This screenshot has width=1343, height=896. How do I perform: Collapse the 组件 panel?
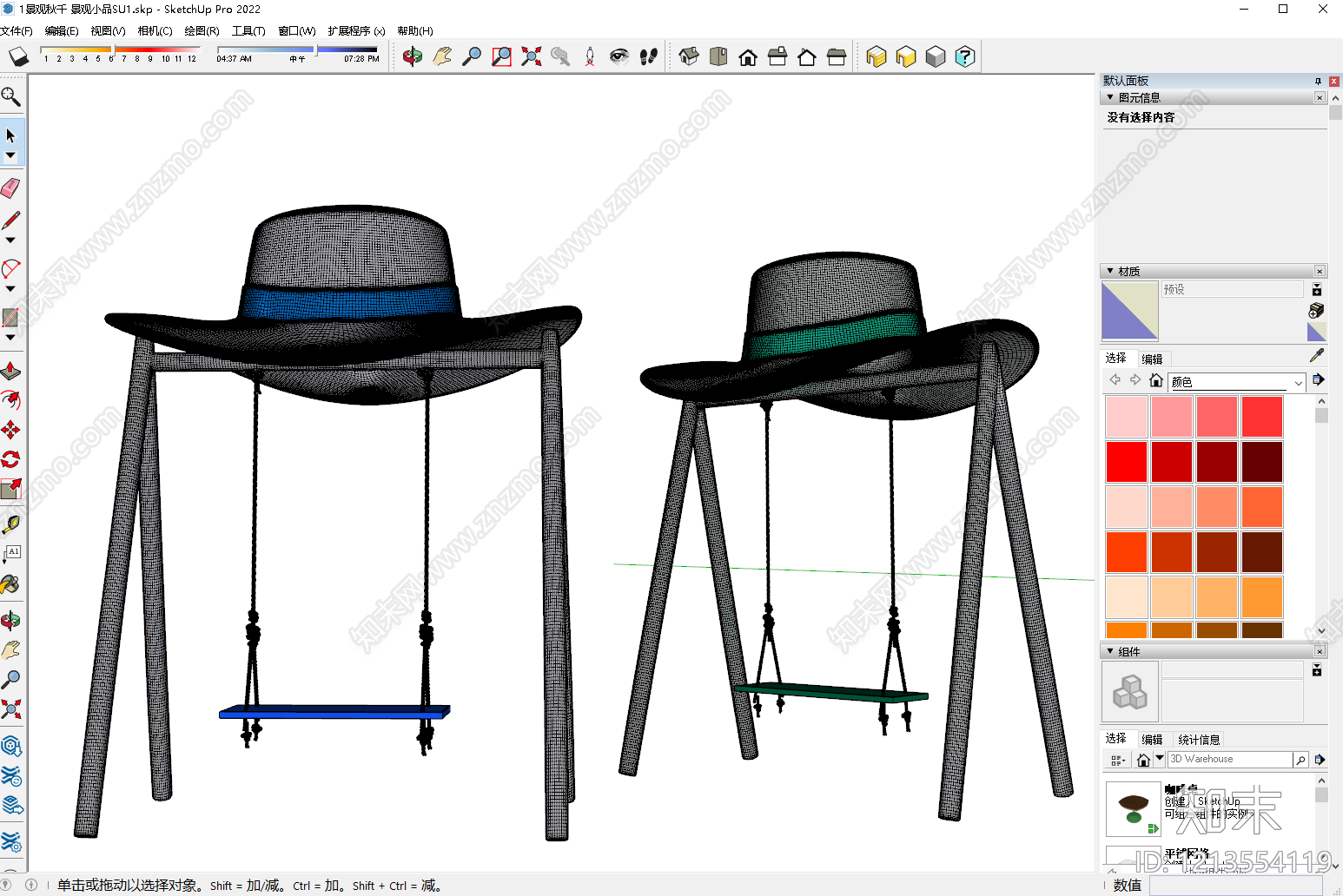[x=1110, y=651]
